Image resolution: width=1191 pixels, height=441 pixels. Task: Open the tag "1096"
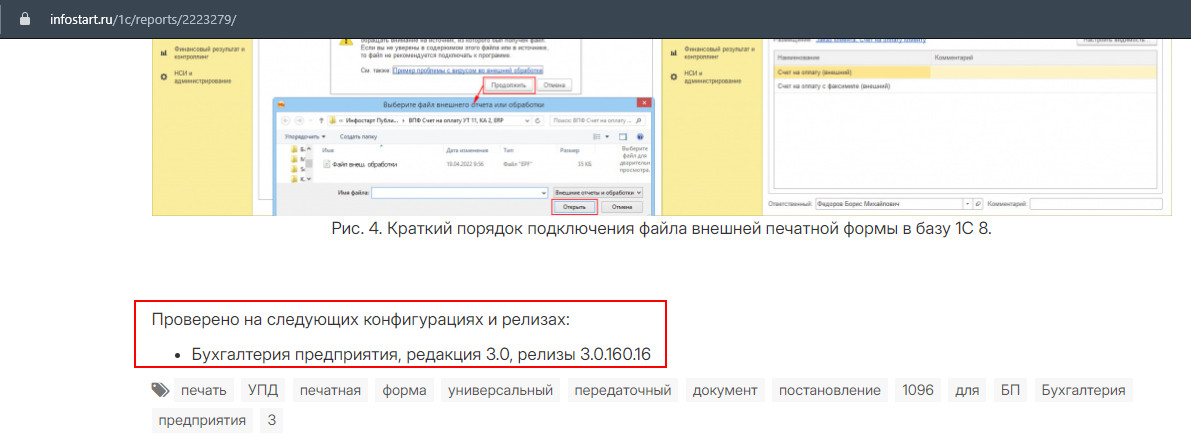pos(918,391)
